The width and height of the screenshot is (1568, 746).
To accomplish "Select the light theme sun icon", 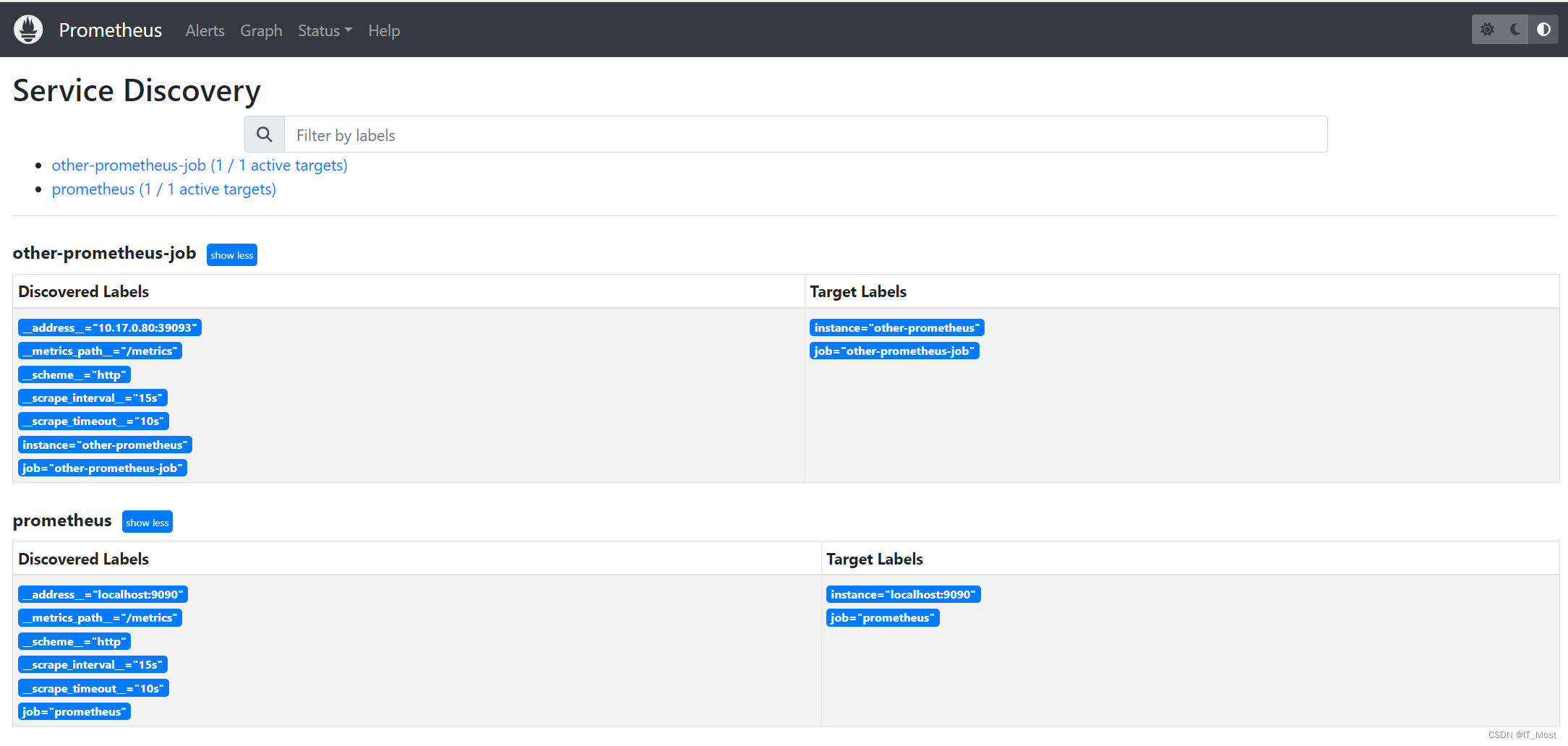I will point(1487,30).
